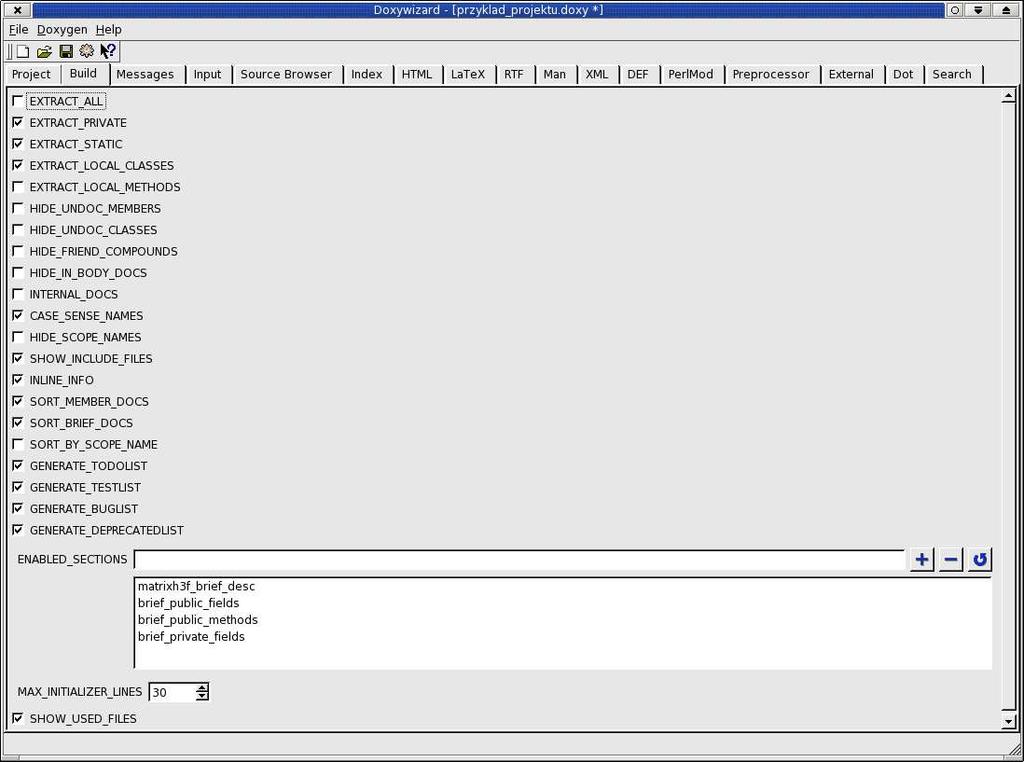
Task: Open the LaTeX tab
Action: [x=468, y=74]
